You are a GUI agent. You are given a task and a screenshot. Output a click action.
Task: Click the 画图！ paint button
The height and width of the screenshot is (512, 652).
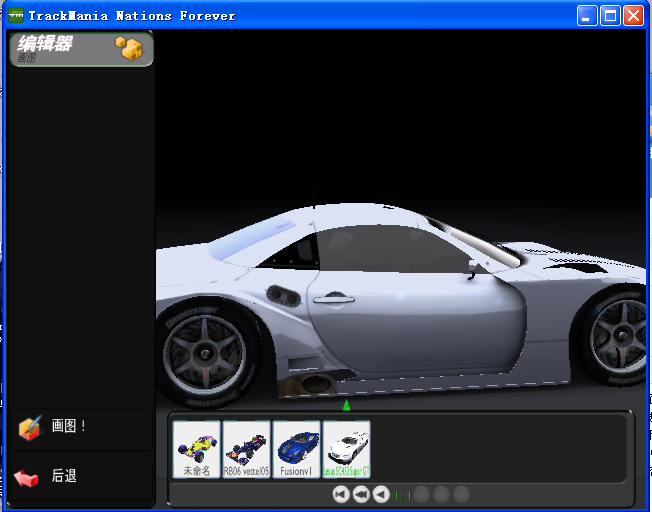coord(82,429)
